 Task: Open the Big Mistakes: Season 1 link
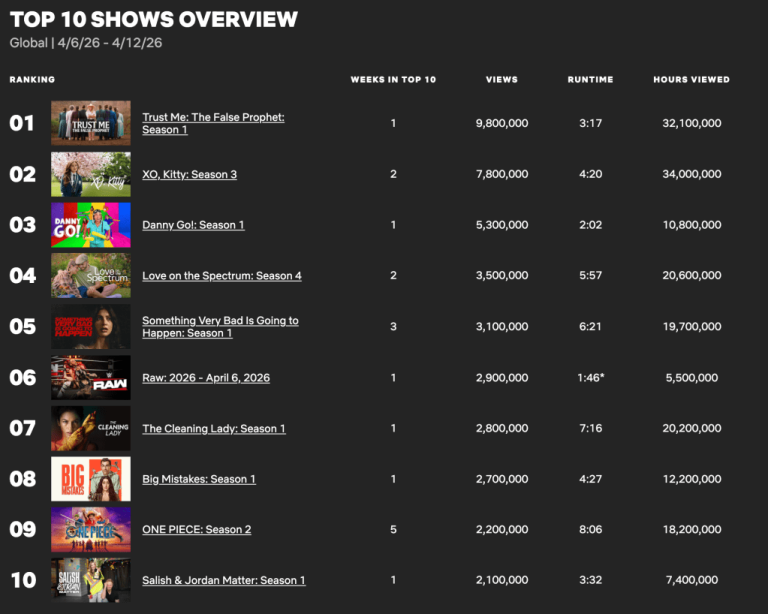click(x=199, y=479)
